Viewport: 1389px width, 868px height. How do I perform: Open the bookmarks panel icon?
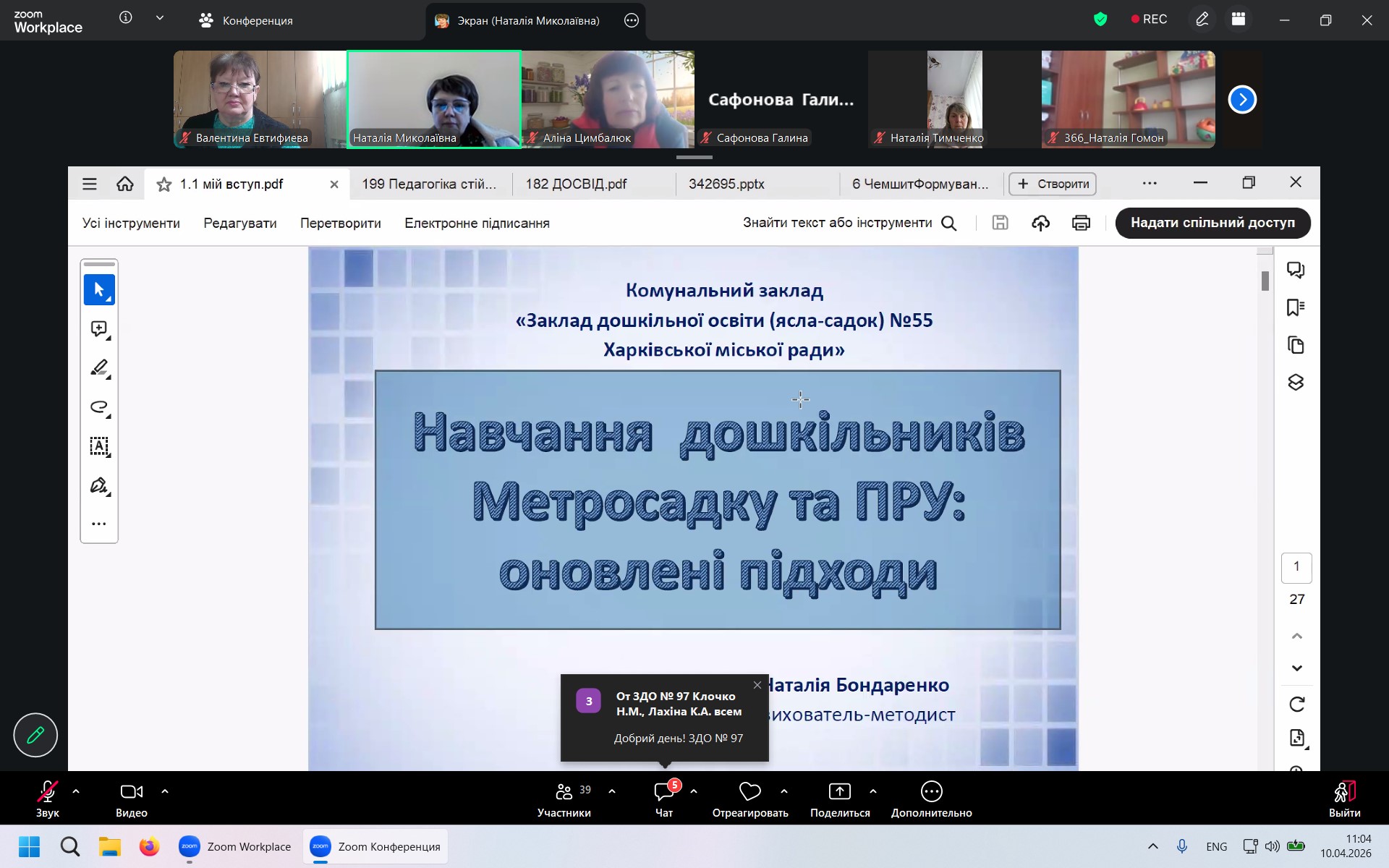coord(1296,308)
